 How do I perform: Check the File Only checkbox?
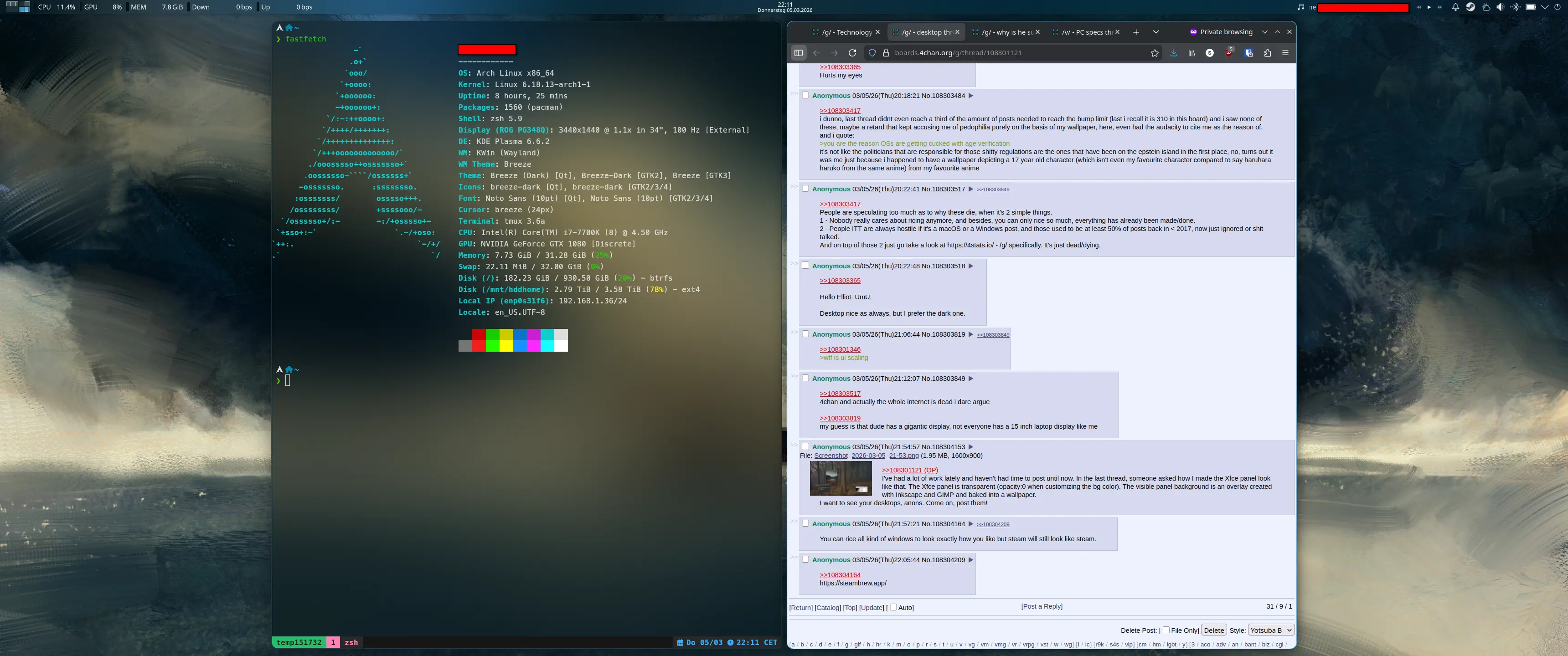[x=1166, y=630]
